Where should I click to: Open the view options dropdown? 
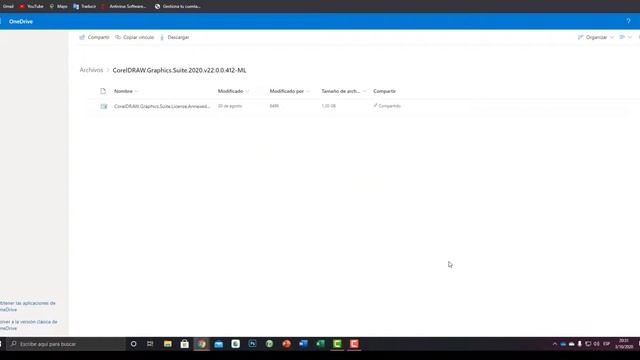625,37
